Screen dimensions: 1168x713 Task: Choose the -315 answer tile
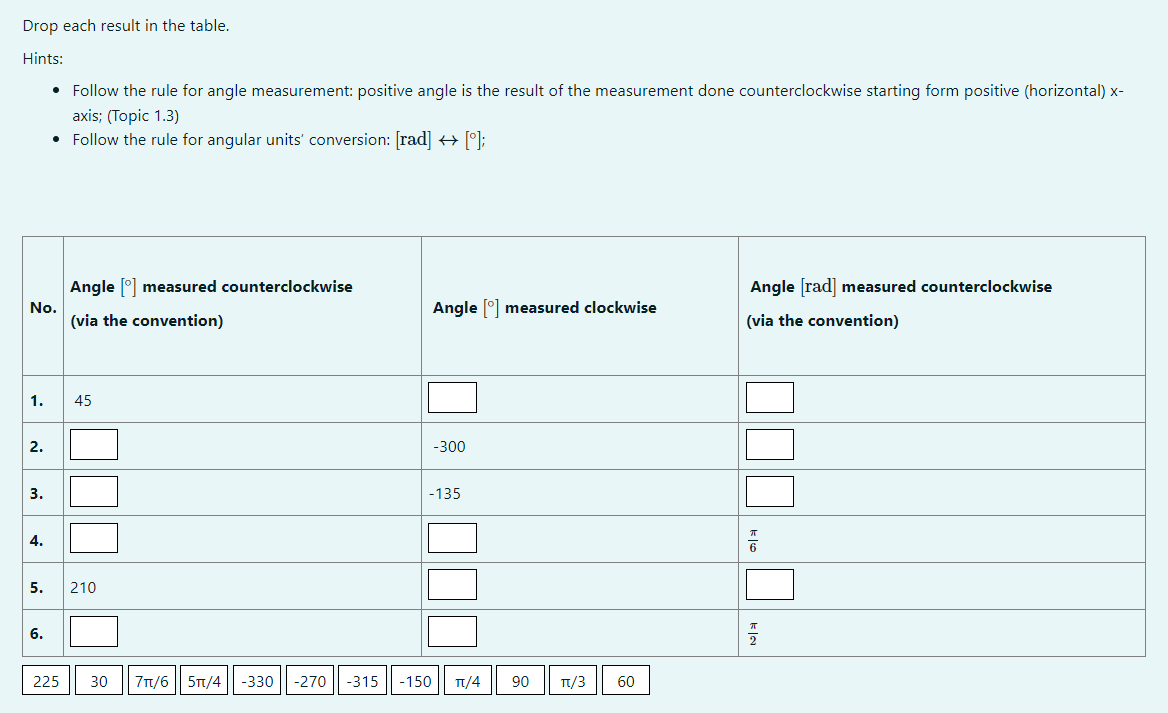click(361, 680)
